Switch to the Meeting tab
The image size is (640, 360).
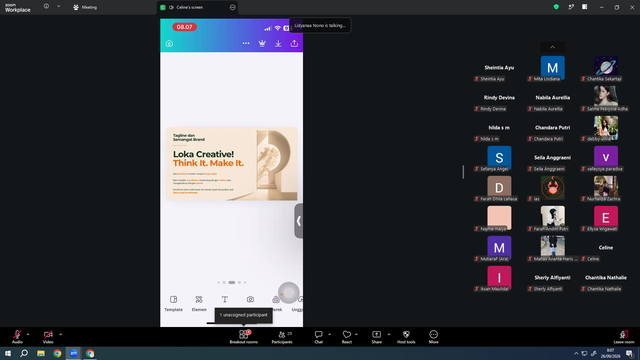click(85, 7)
